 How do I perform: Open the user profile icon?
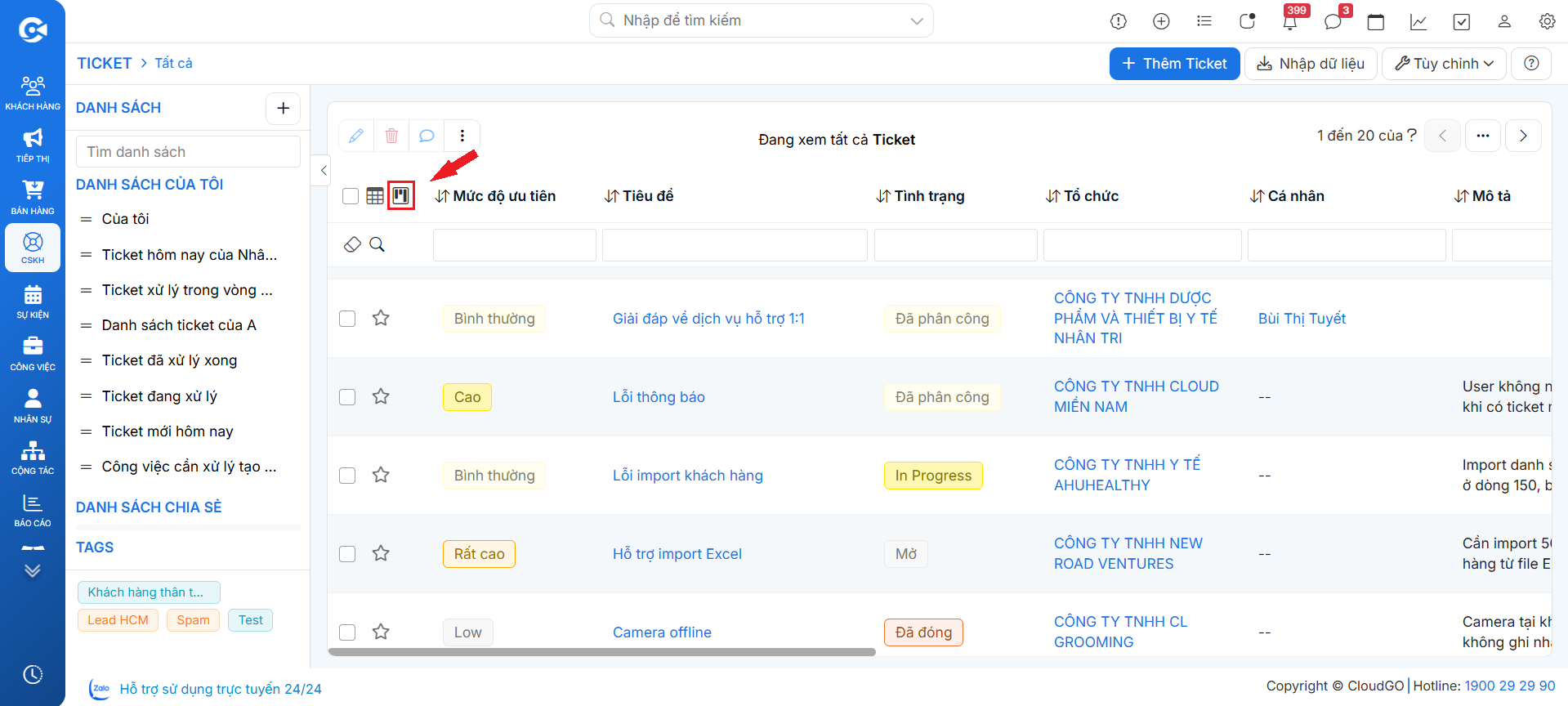1504,21
